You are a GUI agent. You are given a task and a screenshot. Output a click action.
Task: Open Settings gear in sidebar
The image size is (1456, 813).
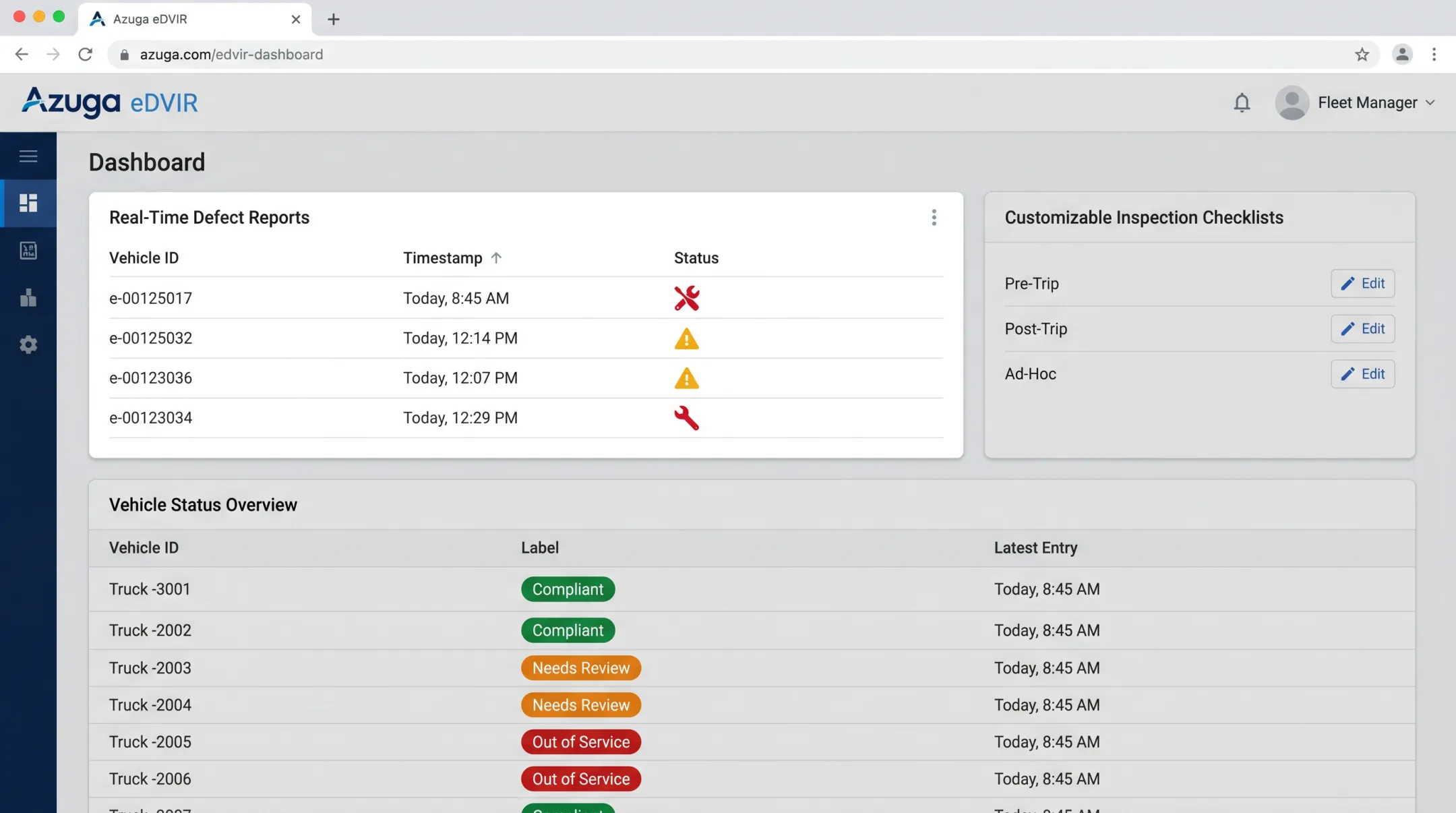(28, 344)
